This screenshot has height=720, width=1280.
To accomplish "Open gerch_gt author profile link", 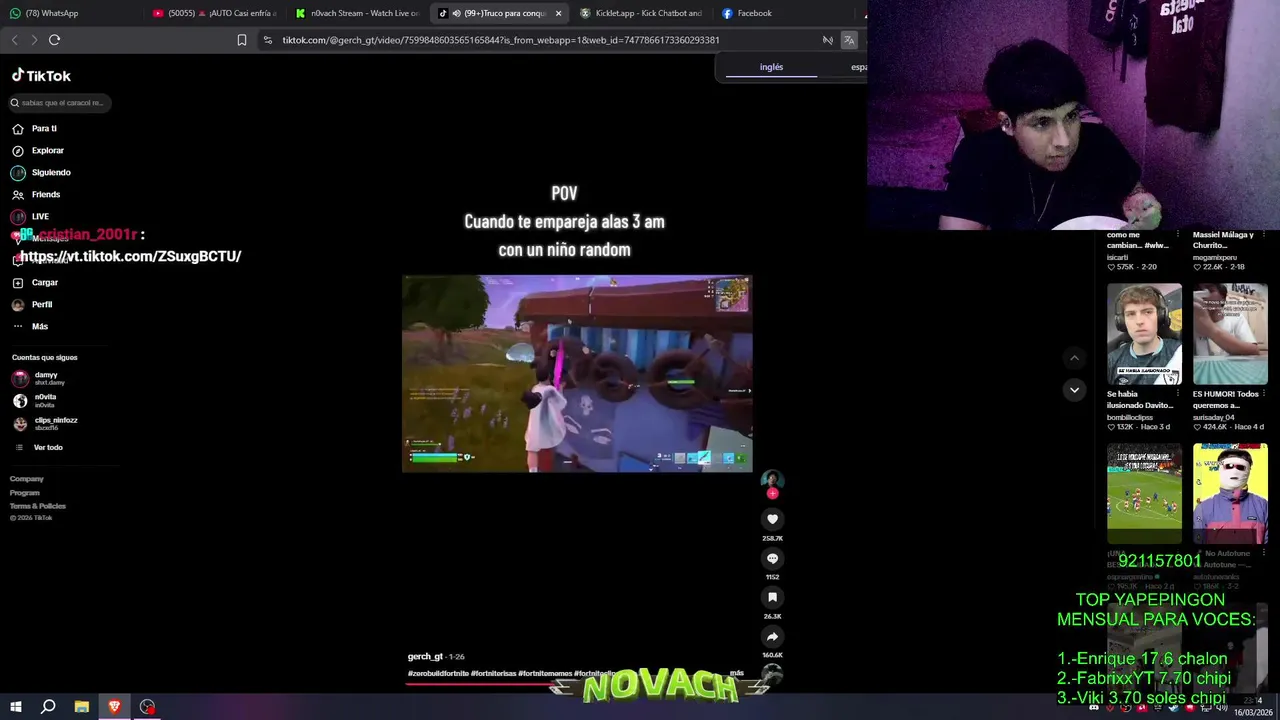I will [x=425, y=656].
